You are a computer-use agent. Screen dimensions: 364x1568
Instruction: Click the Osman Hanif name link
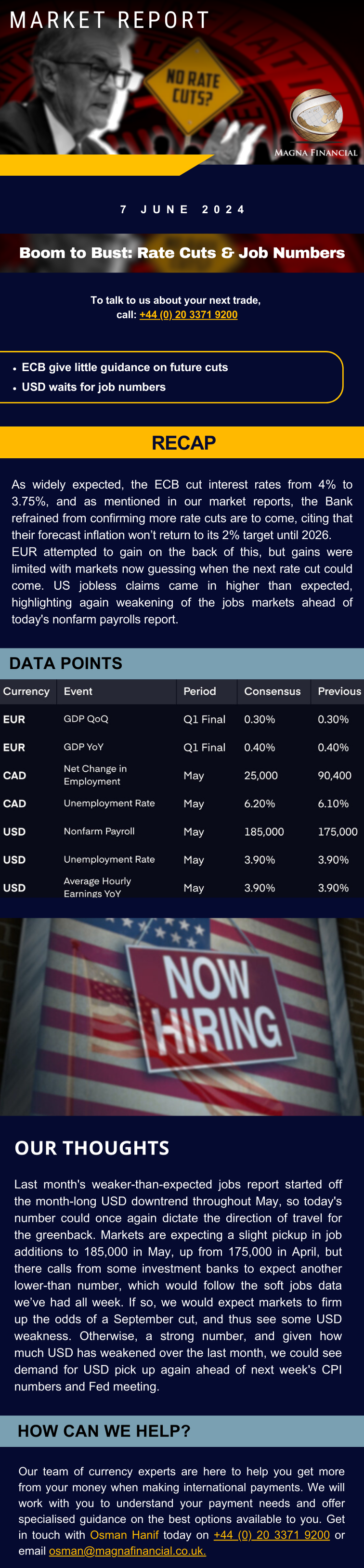[x=124, y=1534]
